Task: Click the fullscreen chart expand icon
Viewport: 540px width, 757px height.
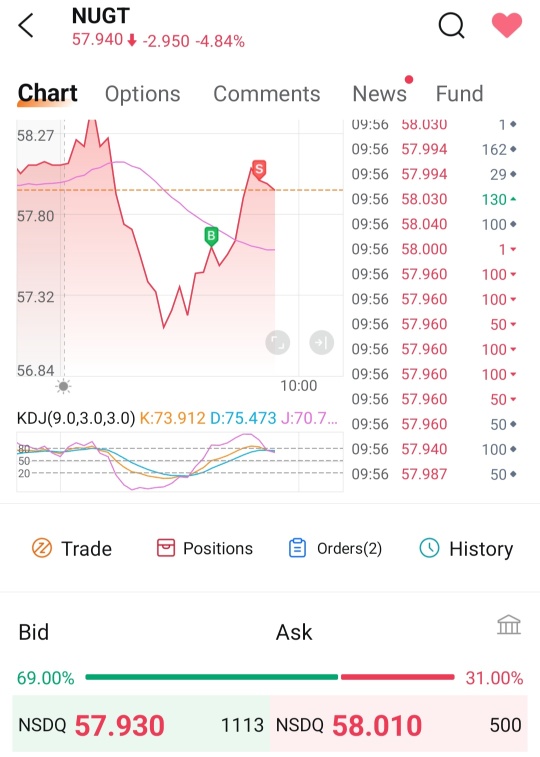Action: (x=277, y=343)
